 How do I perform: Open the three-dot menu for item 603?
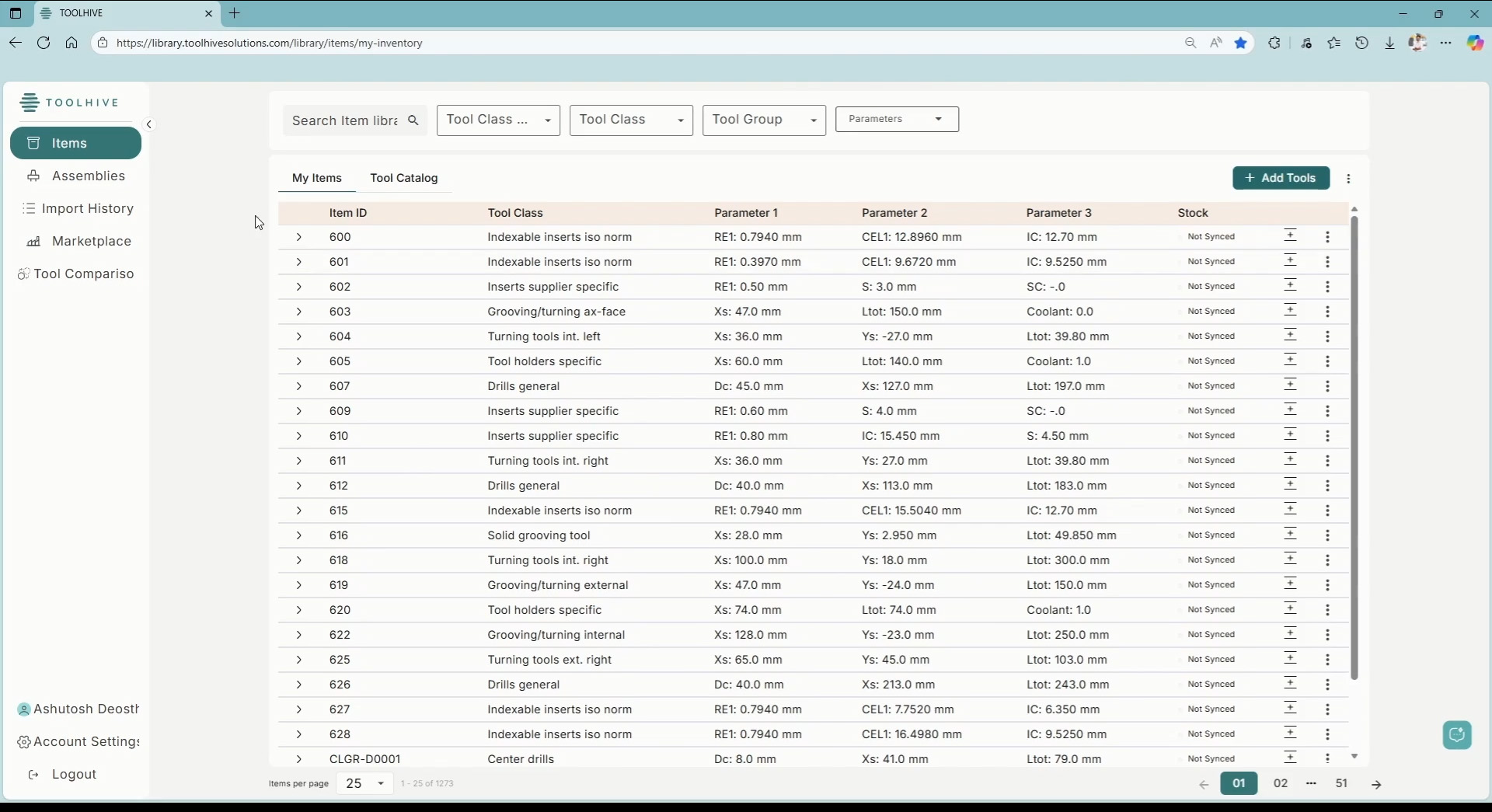click(x=1327, y=312)
